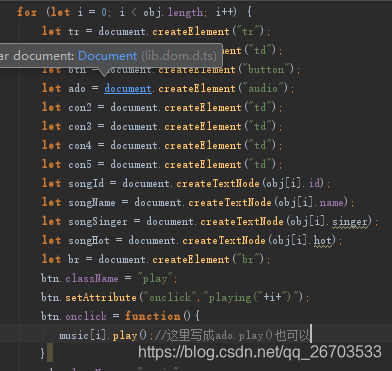Click 'br' variable in let br line
Screen dimensions: 392x371
point(74,259)
